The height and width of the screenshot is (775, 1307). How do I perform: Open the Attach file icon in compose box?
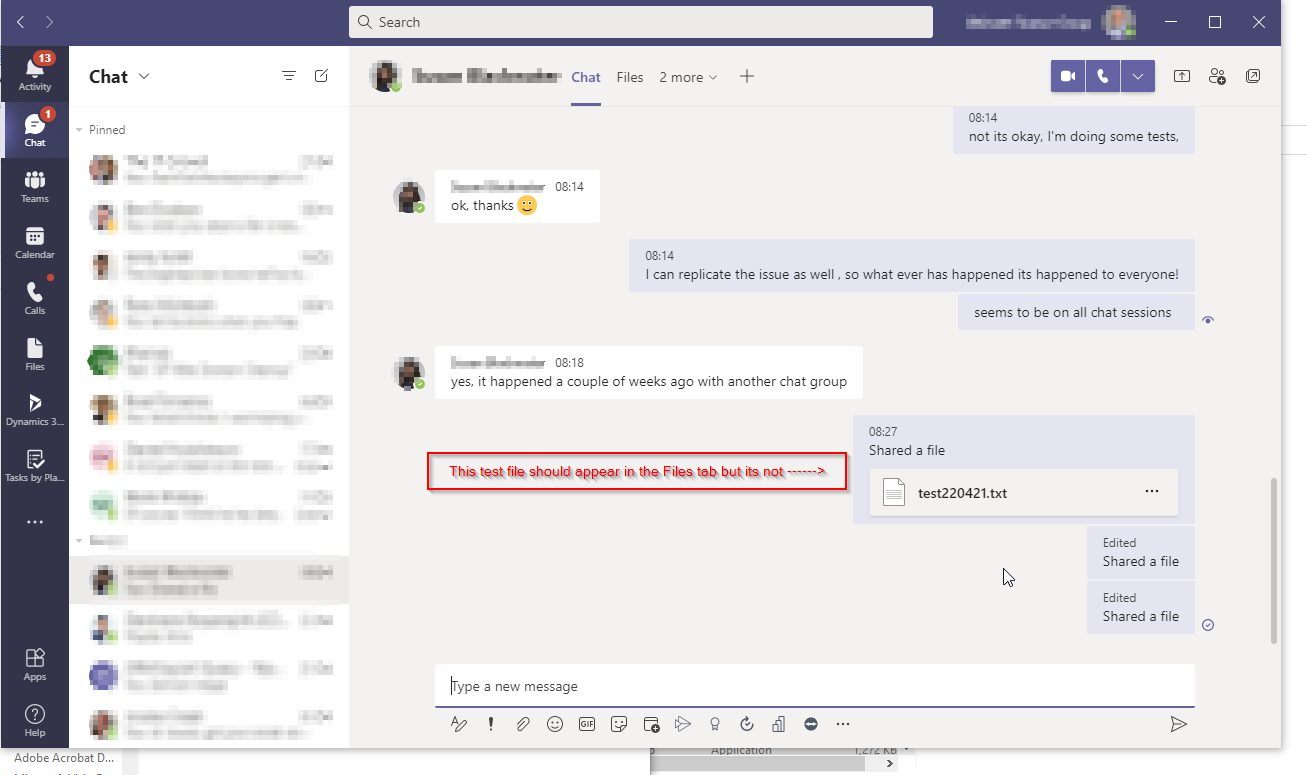click(x=523, y=723)
